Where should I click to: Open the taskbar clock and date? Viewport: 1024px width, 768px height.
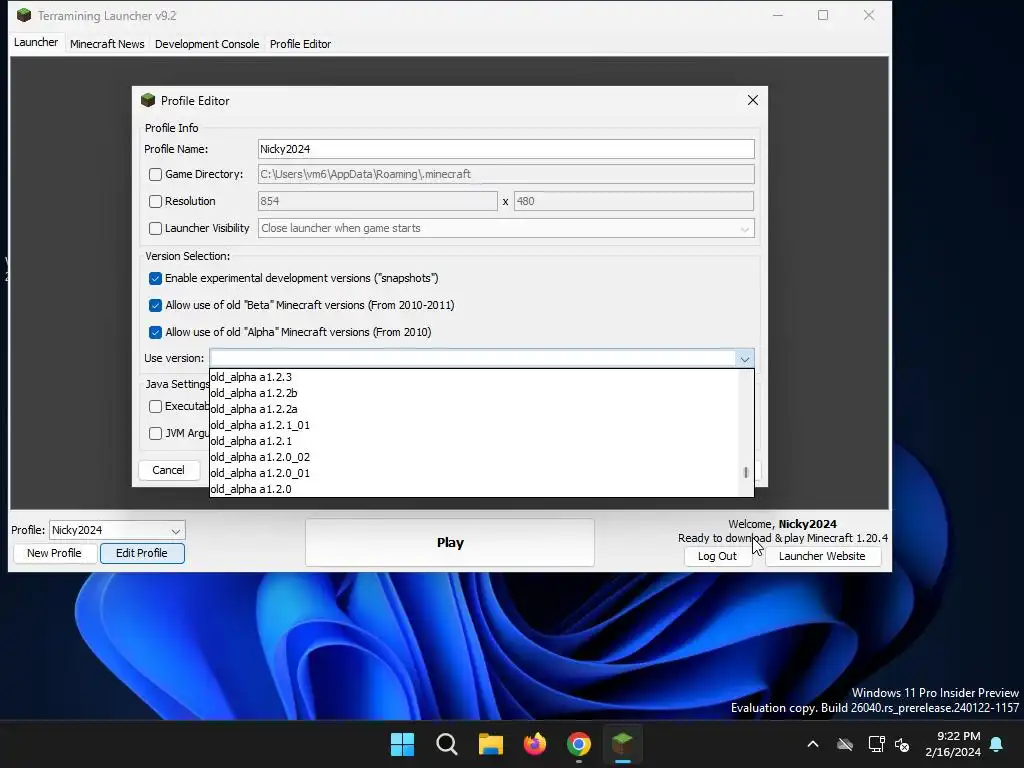click(953, 744)
